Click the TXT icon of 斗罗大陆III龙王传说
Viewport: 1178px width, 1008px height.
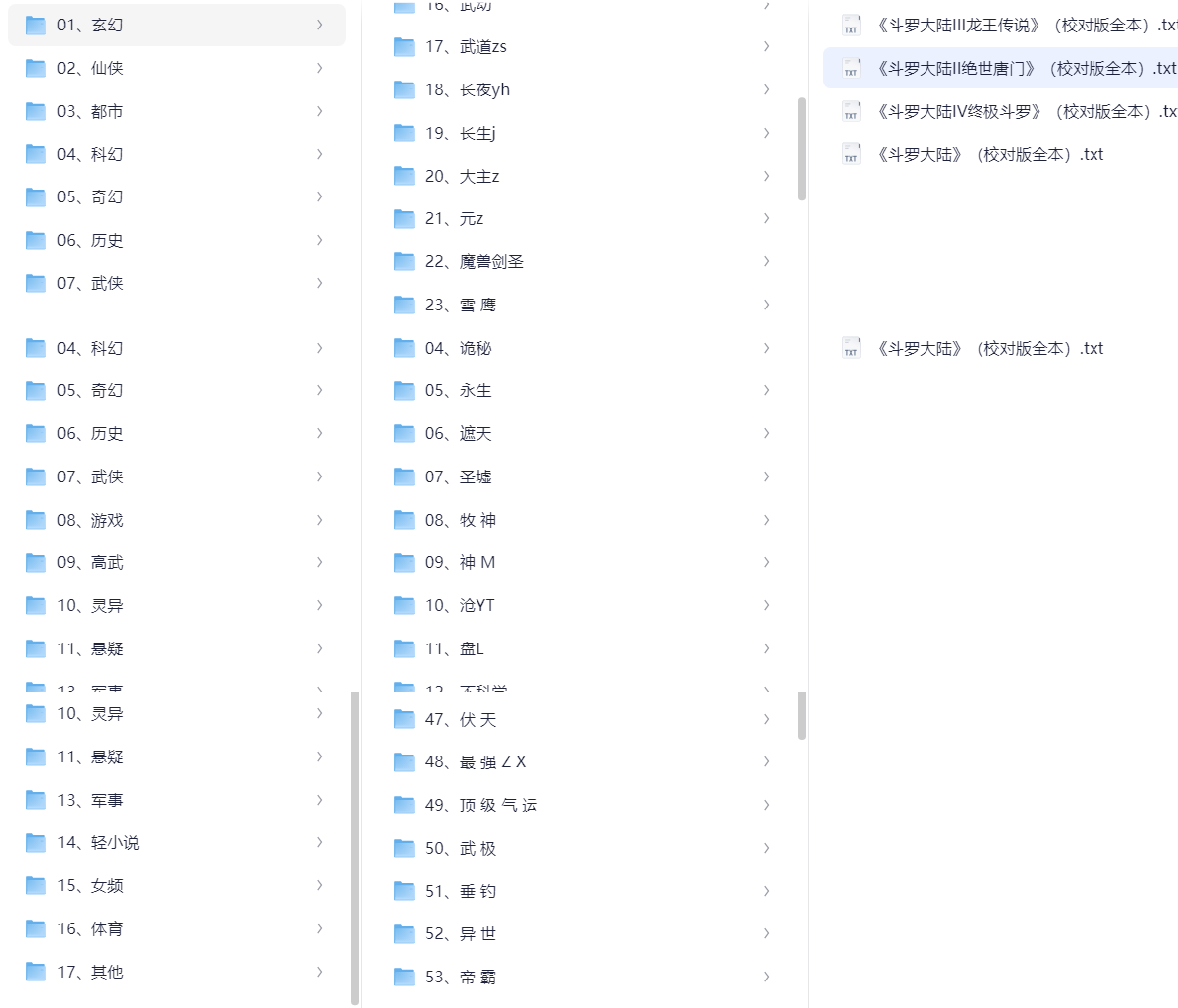pyautogui.click(x=851, y=26)
